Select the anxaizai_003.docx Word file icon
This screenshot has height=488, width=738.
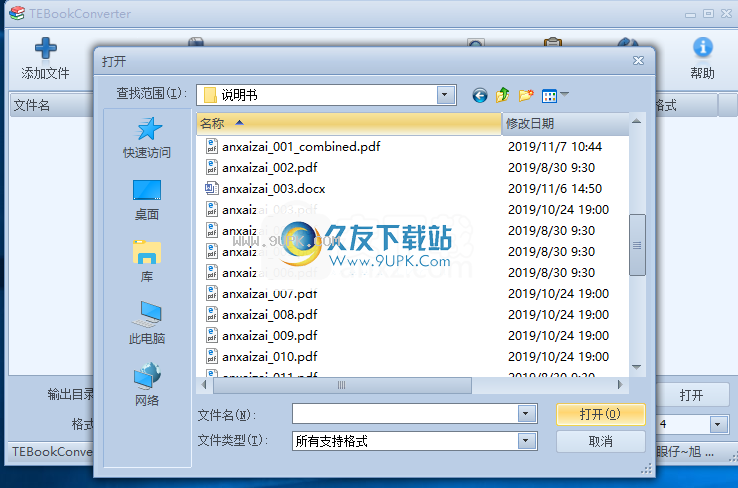(211, 189)
